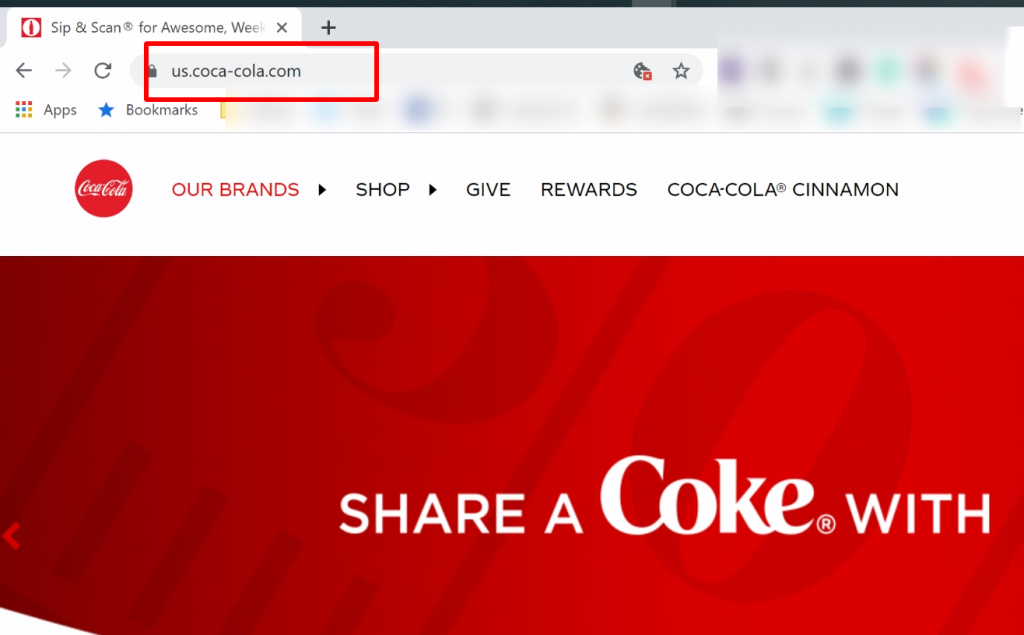Click the Coca-Cola logo icon
The width and height of the screenshot is (1024, 635).
click(103, 187)
